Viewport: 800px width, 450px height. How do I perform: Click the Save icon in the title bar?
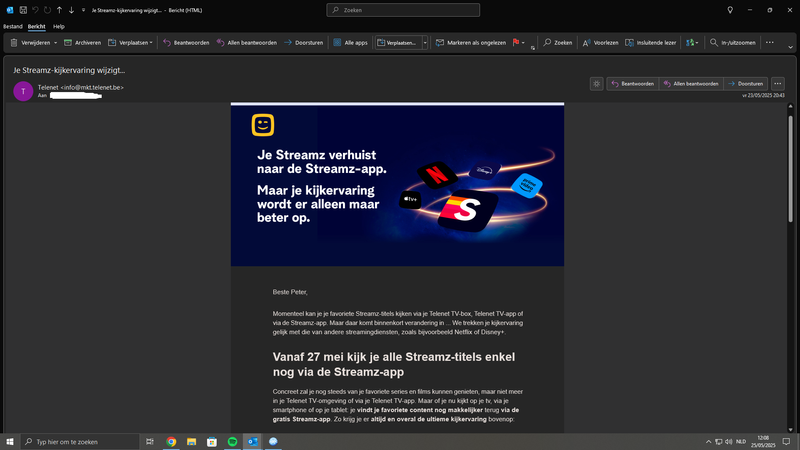tap(23, 10)
